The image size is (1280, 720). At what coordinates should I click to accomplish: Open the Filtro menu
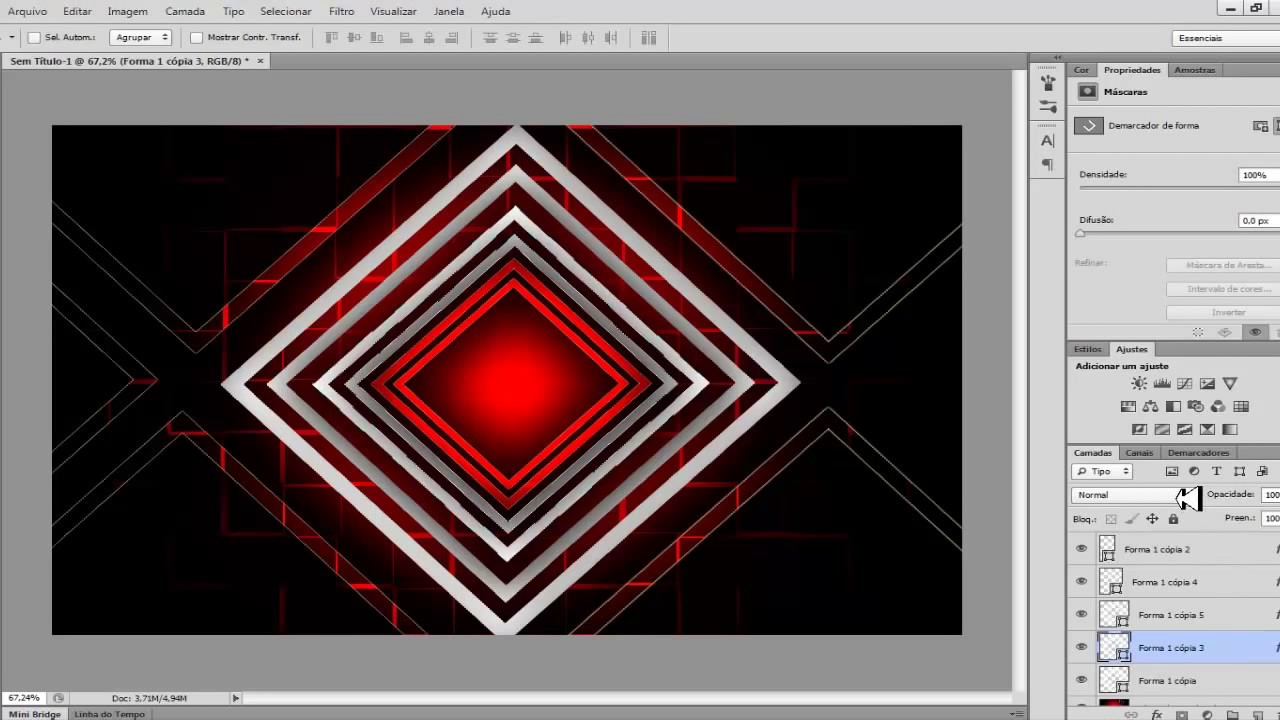pos(341,11)
